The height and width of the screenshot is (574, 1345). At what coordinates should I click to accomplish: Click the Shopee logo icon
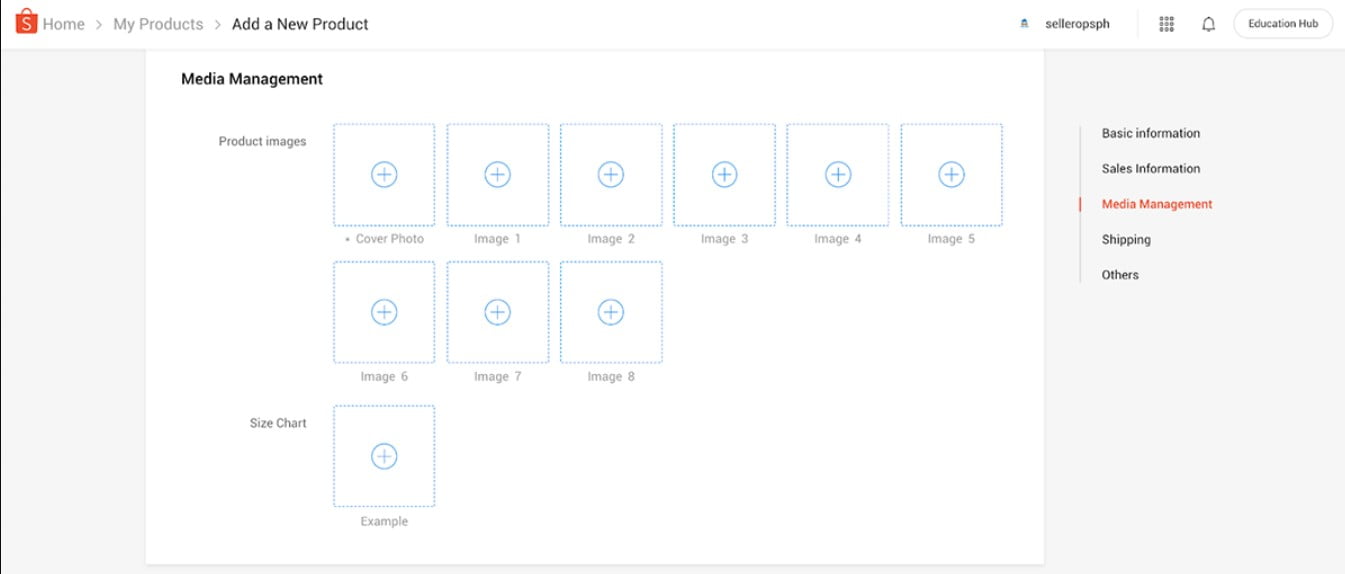26,22
